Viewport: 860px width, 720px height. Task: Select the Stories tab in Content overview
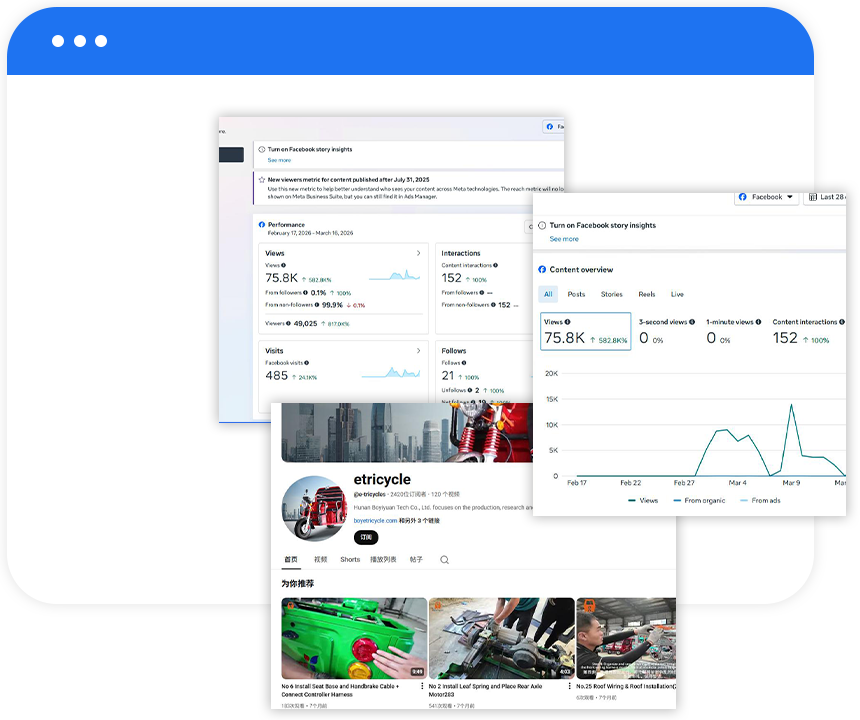612,294
